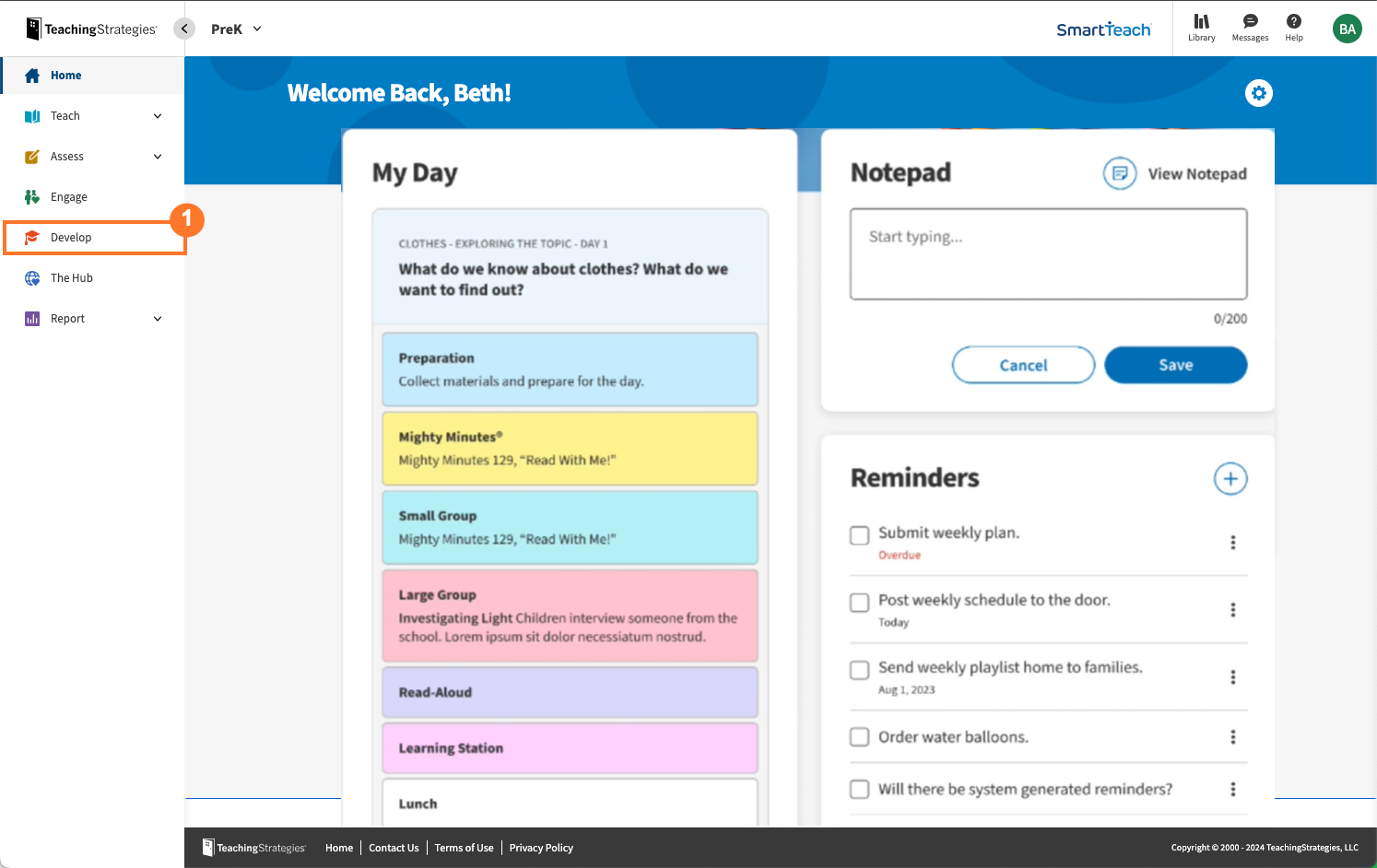The height and width of the screenshot is (868, 1377).
Task: Add a reminder with the plus icon
Action: [x=1230, y=478]
